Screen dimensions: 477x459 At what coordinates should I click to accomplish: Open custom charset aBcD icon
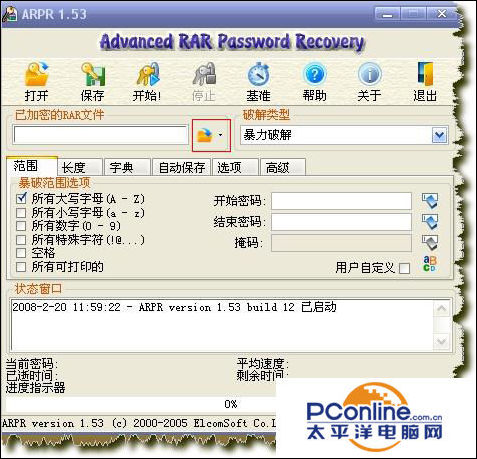point(430,264)
